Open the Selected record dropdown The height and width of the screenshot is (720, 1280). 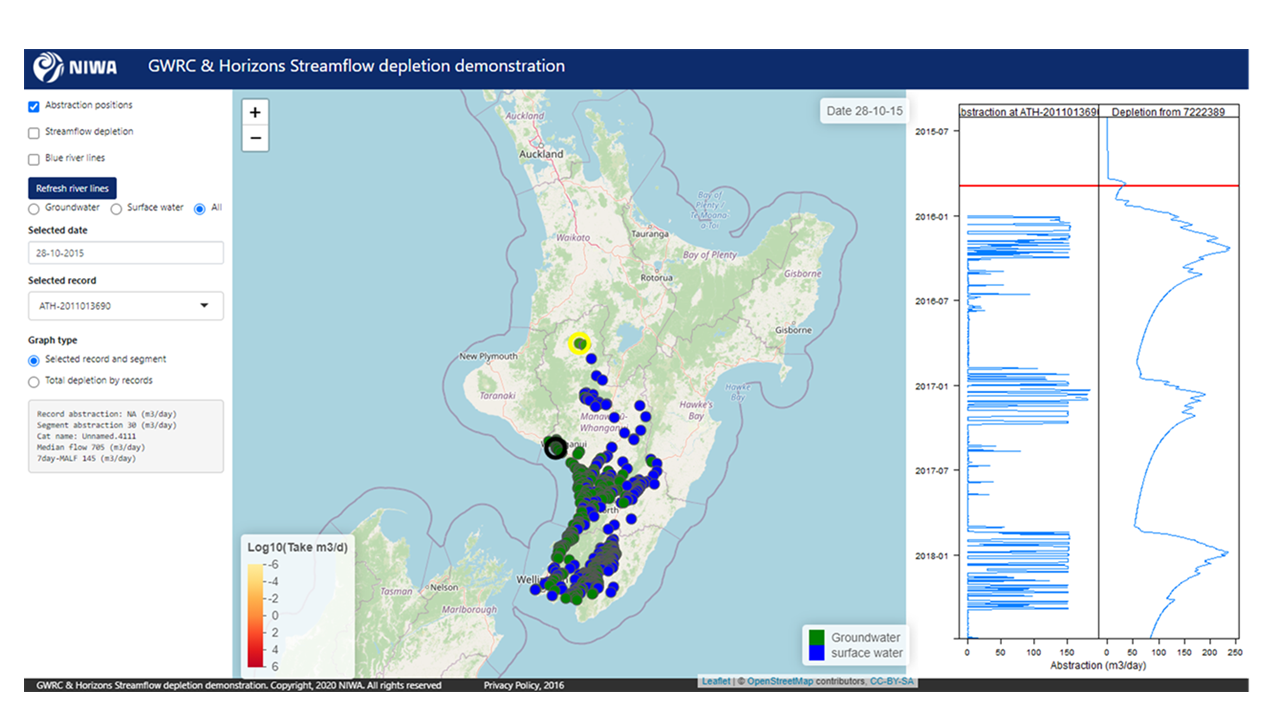pyautogui.click(x=126, y=306)
